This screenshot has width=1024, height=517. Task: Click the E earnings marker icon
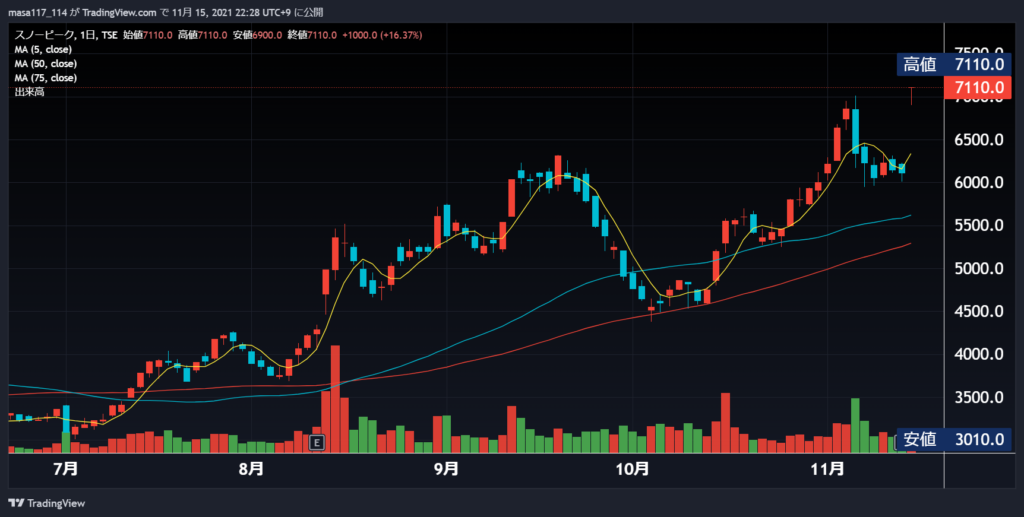(x=317, y=443)
